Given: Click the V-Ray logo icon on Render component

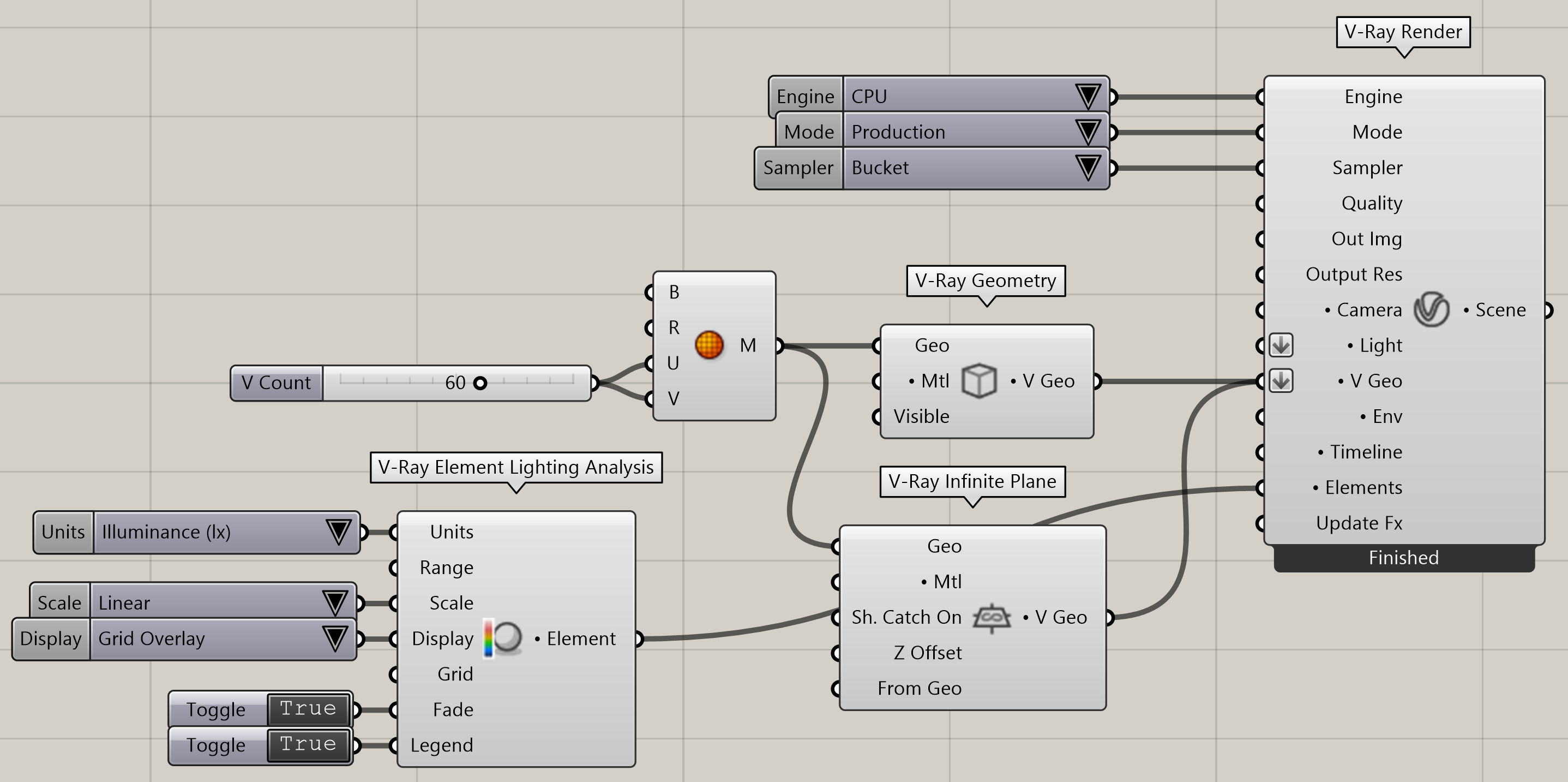Looking at the screenshot, I should (1432, 309).
